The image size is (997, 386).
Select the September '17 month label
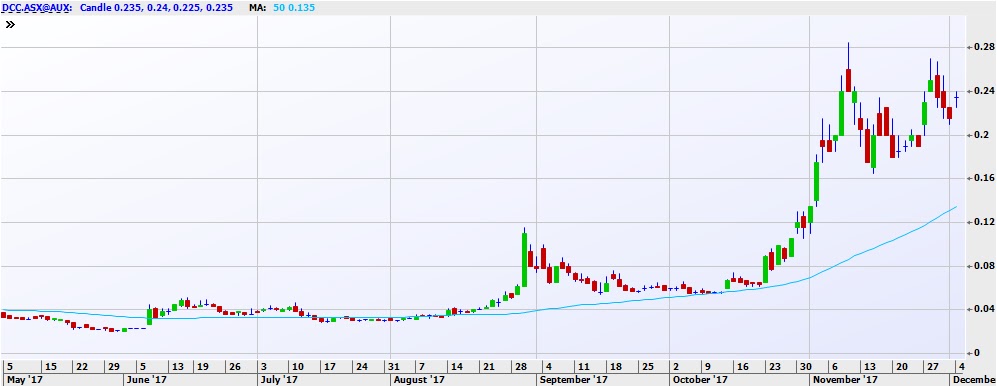[573, 379]
